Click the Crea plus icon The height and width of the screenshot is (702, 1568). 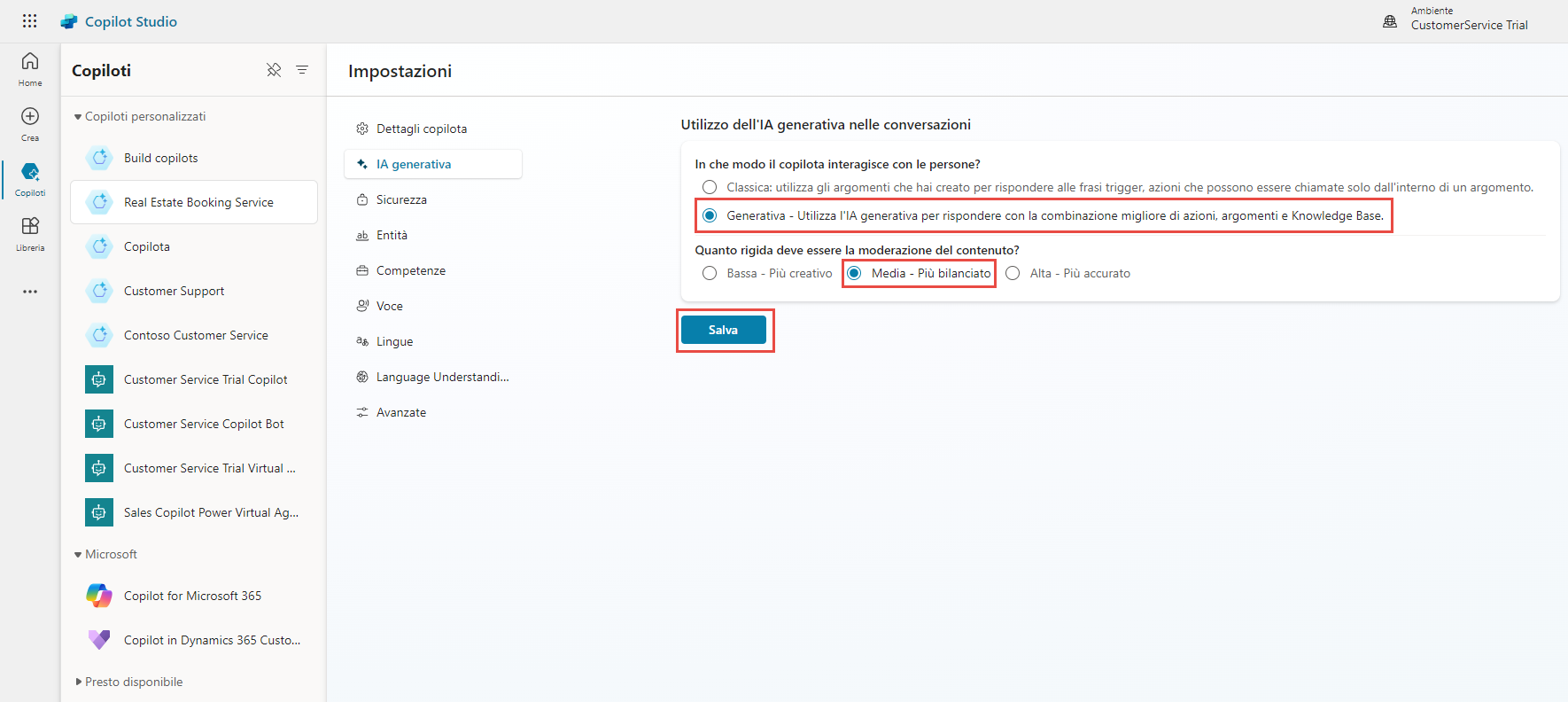coord(30,116)
